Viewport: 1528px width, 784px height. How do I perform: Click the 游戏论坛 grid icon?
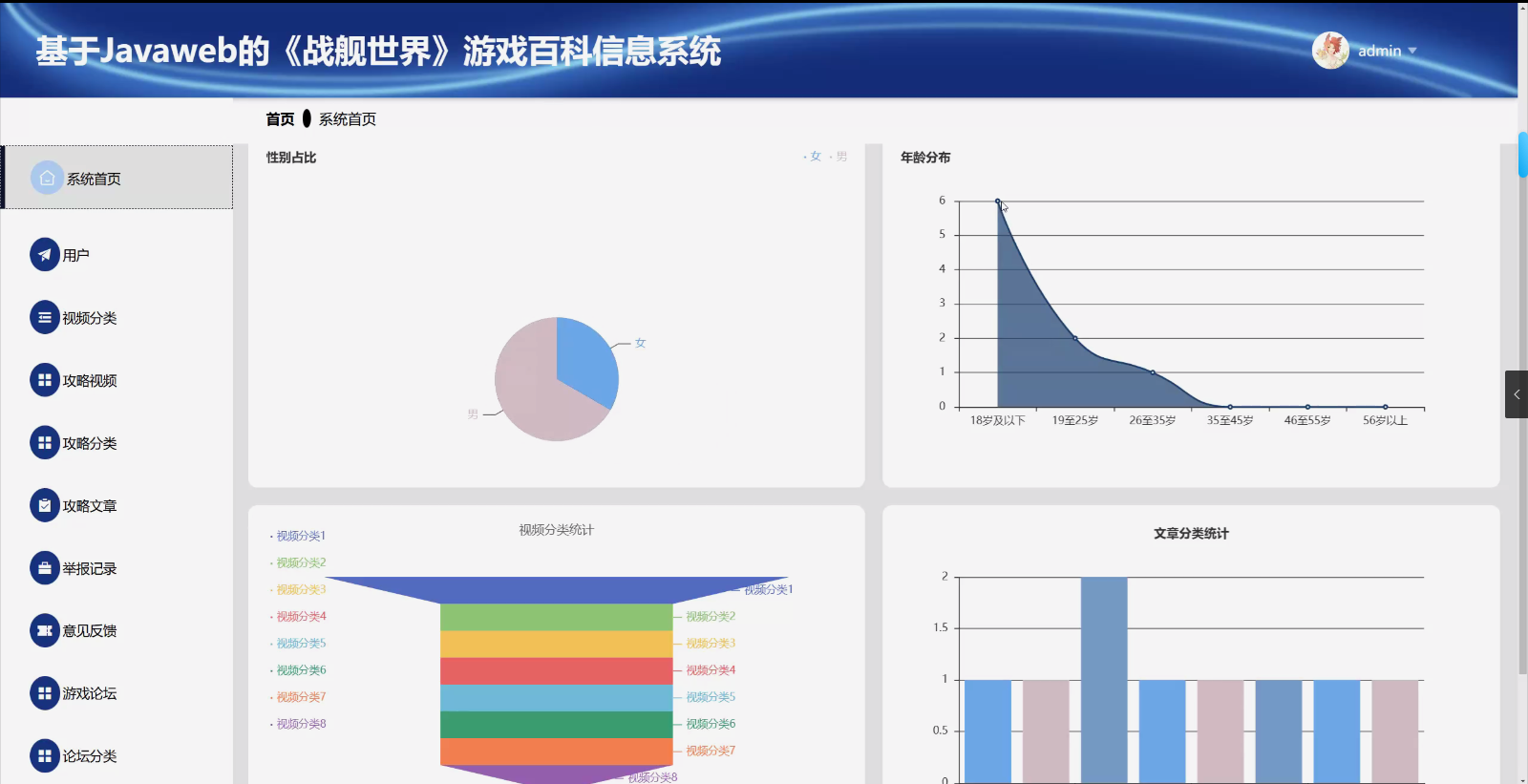[x=45, y=693]
